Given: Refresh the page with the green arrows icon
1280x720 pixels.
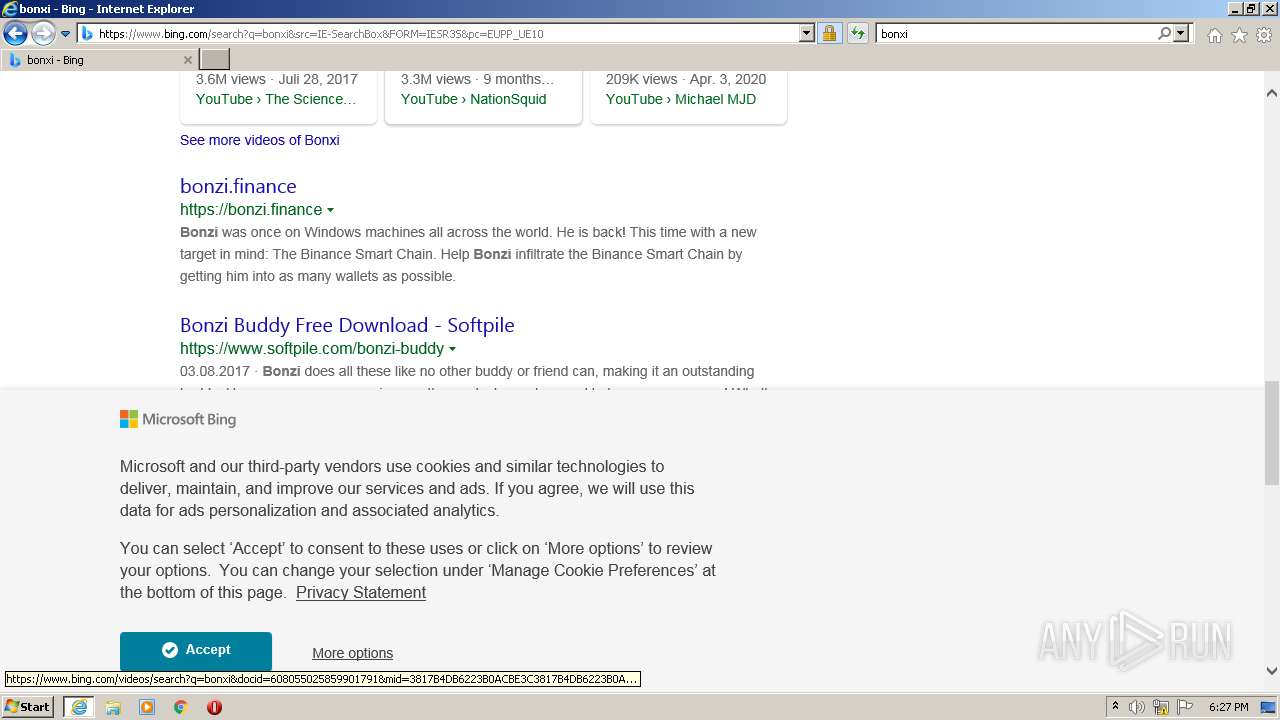Looking at the screenshot, I should coord(857,34).
